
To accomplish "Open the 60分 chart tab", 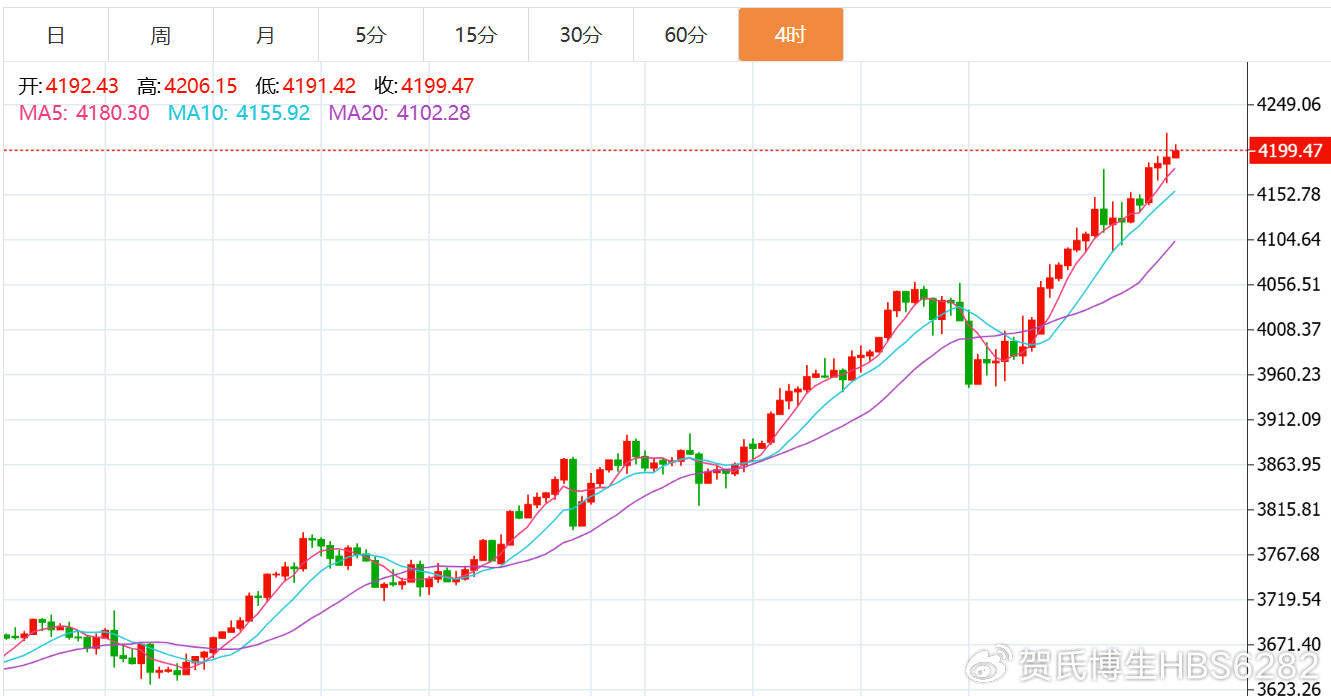I will point(685,35).
